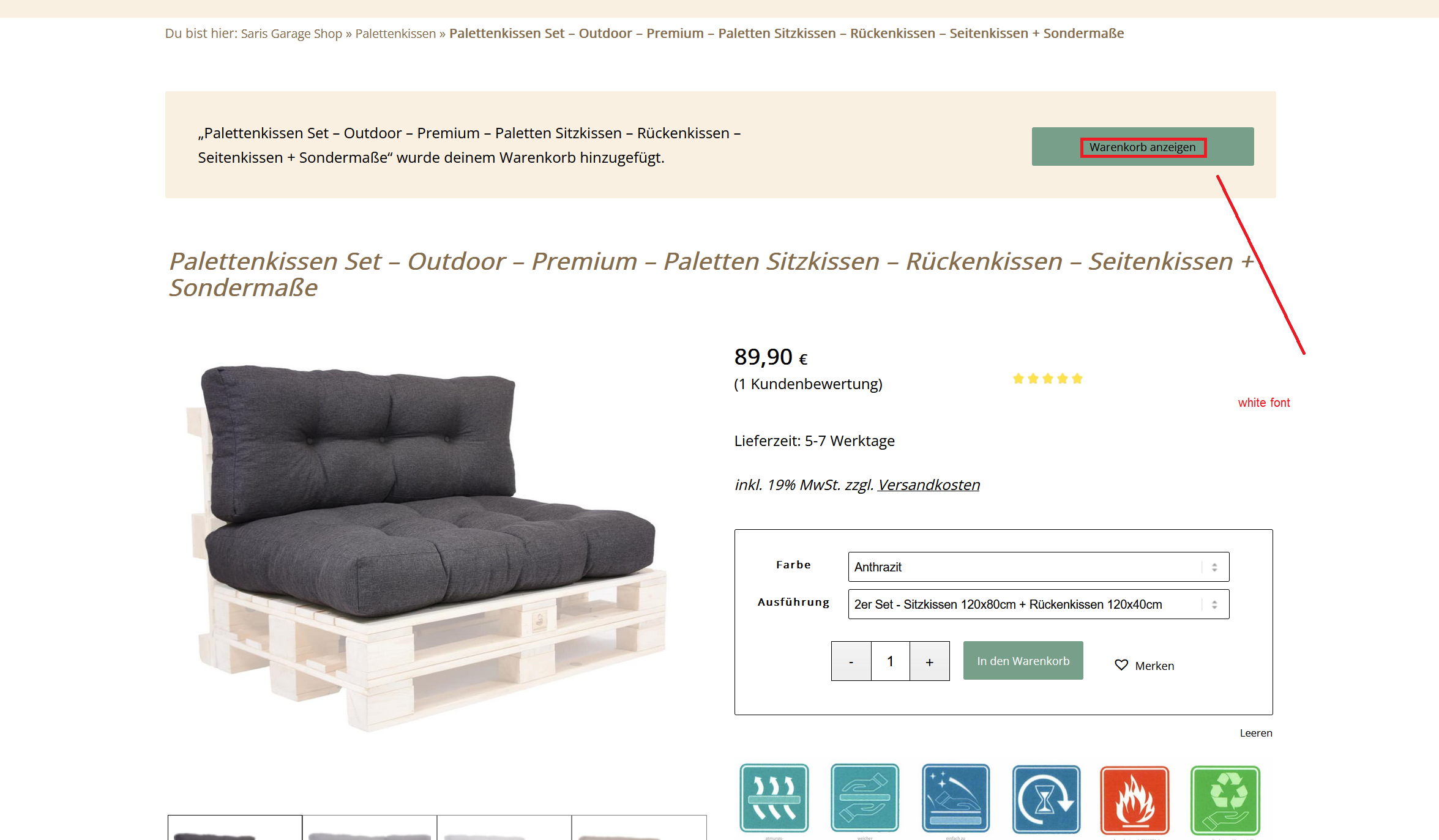1439x840 pixels.
Task: Decrease quantity with the minus button
Action: [851, 661]
